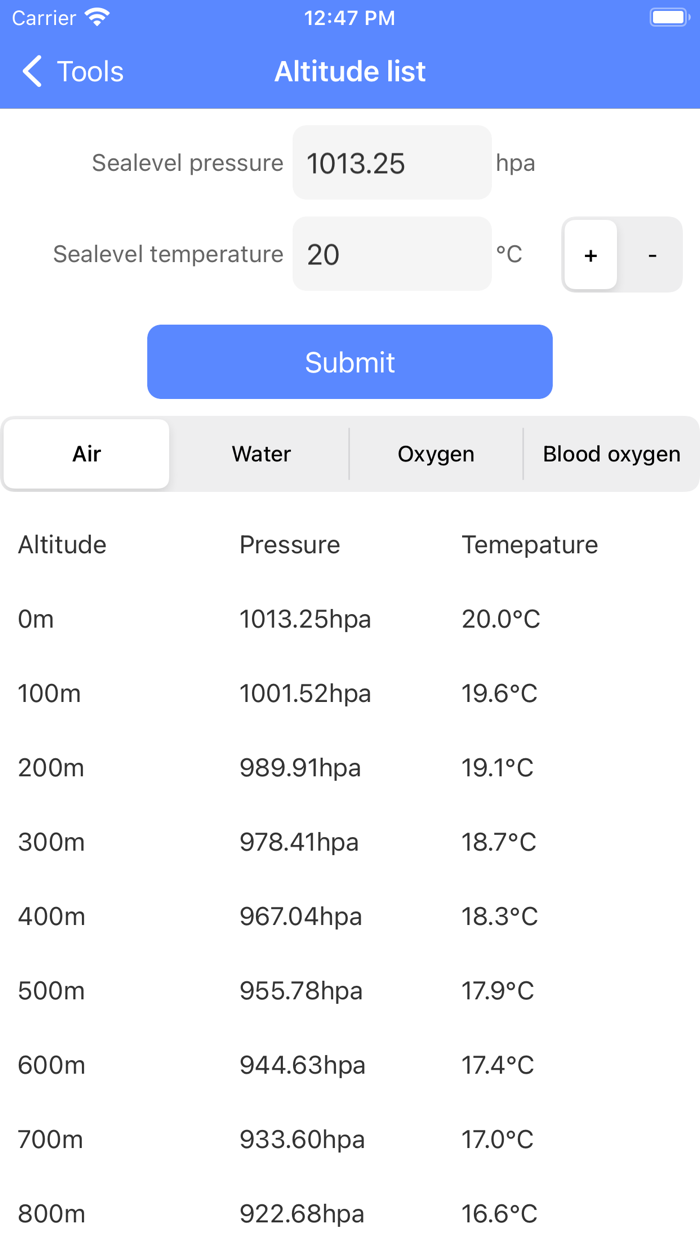Tap the minus stepper to decrease temperature
The width and height of the screenshot is (700, 1244).
652,254
